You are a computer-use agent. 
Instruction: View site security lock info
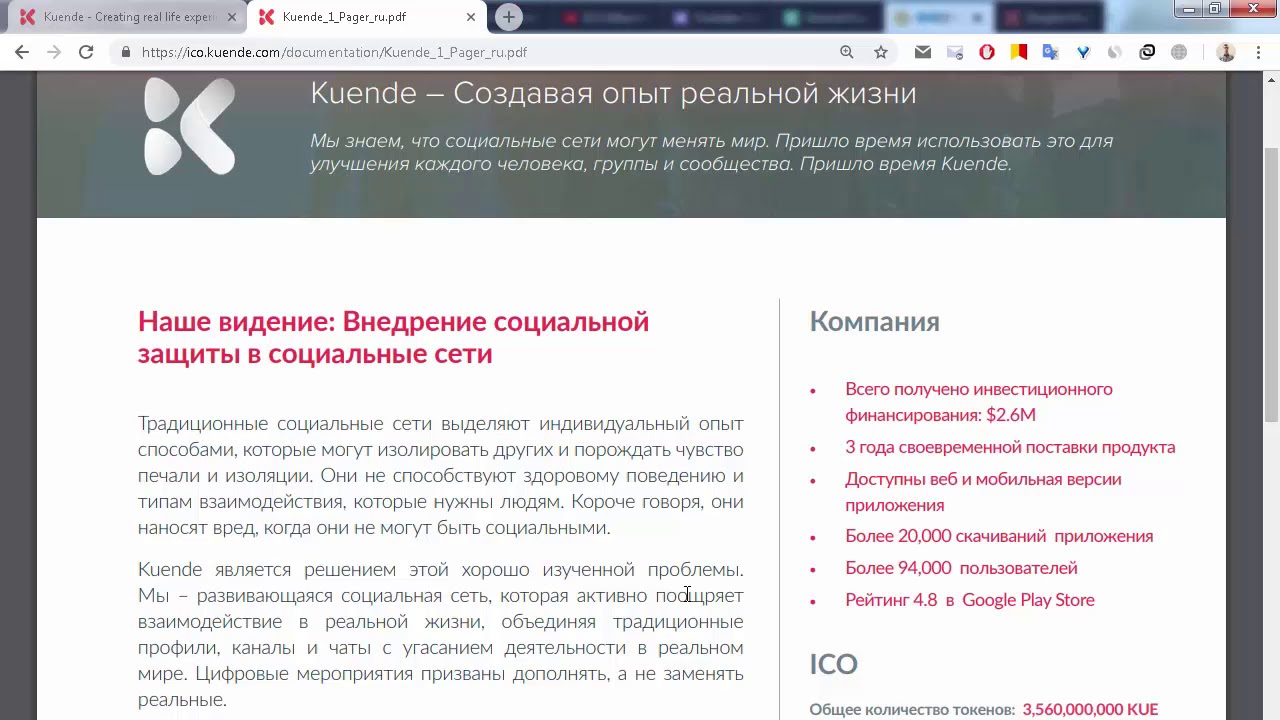(x=126, y=52)
